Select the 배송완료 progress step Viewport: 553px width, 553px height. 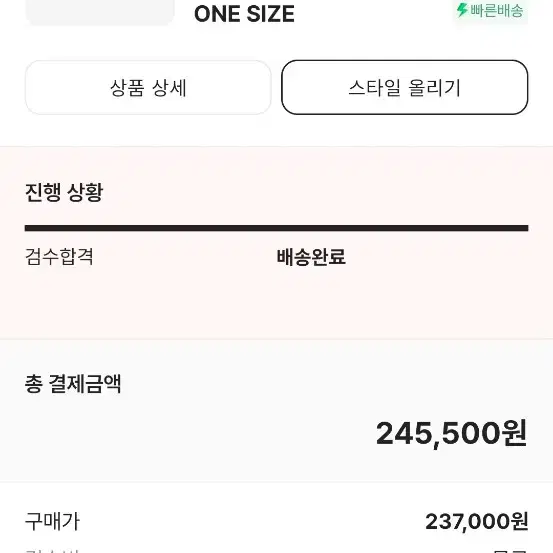click(311, 256)
